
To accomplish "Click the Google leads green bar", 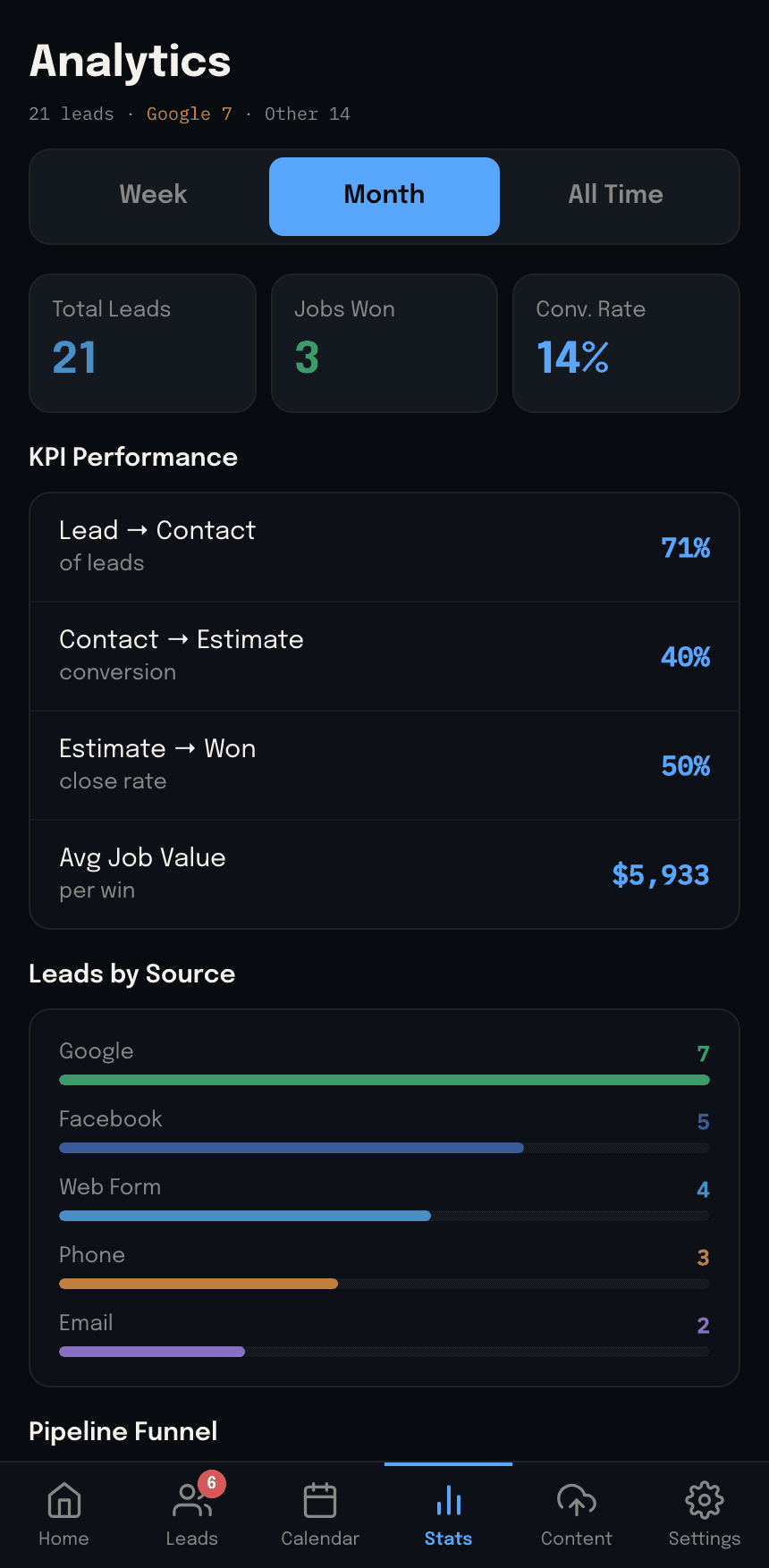I will click(384, 1080).
